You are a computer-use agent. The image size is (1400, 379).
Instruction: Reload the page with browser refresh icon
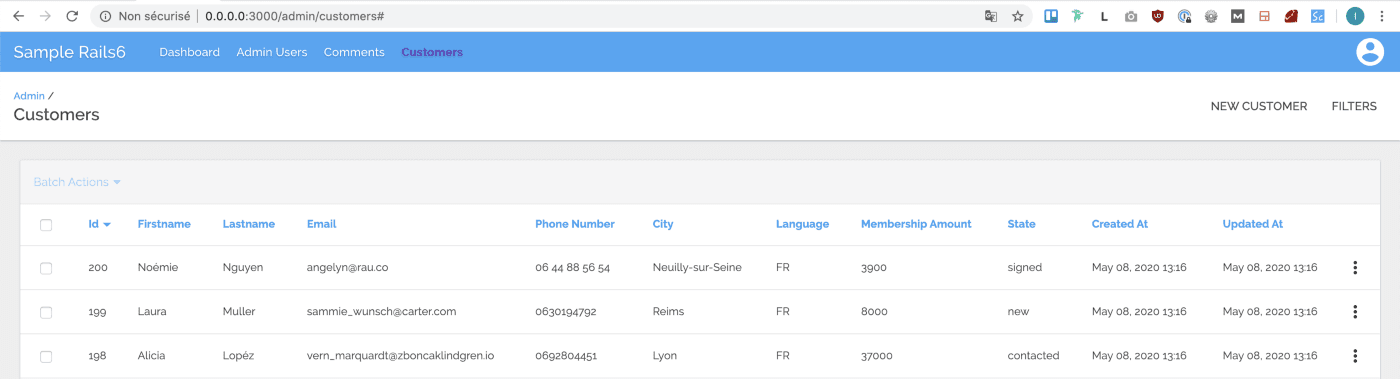[72, 16]
